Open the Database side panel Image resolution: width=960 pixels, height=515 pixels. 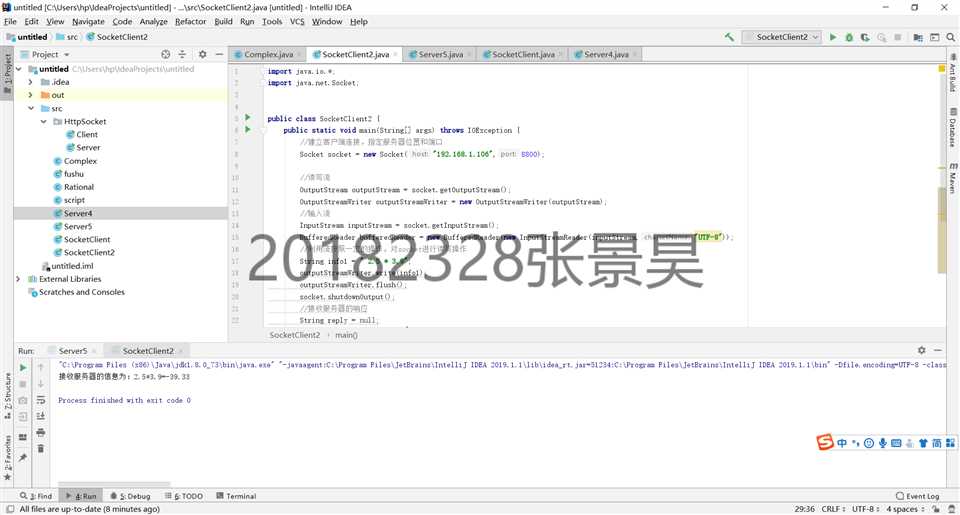(x=953, y=127)
